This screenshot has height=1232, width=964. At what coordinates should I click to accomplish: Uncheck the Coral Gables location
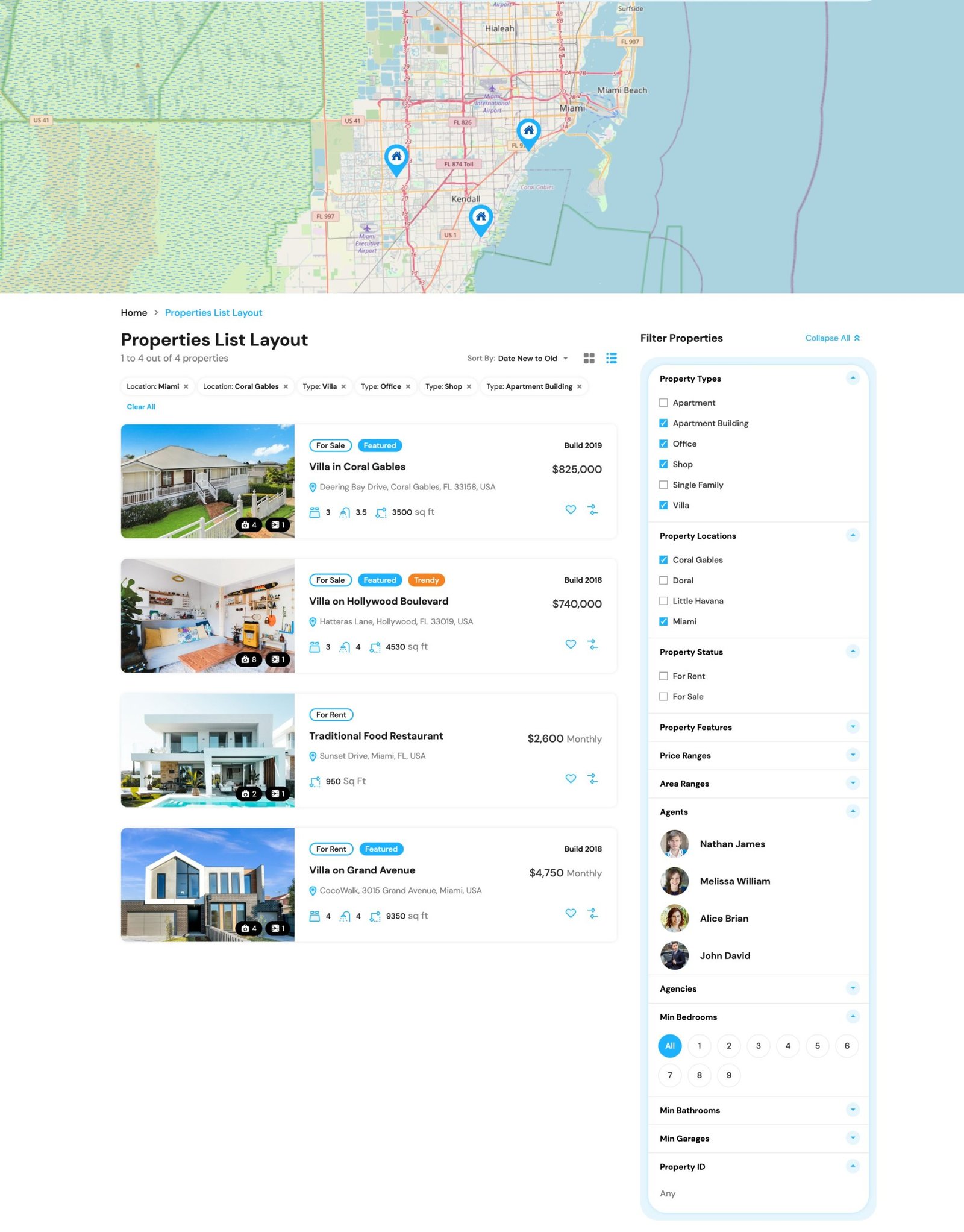[663, 560]
